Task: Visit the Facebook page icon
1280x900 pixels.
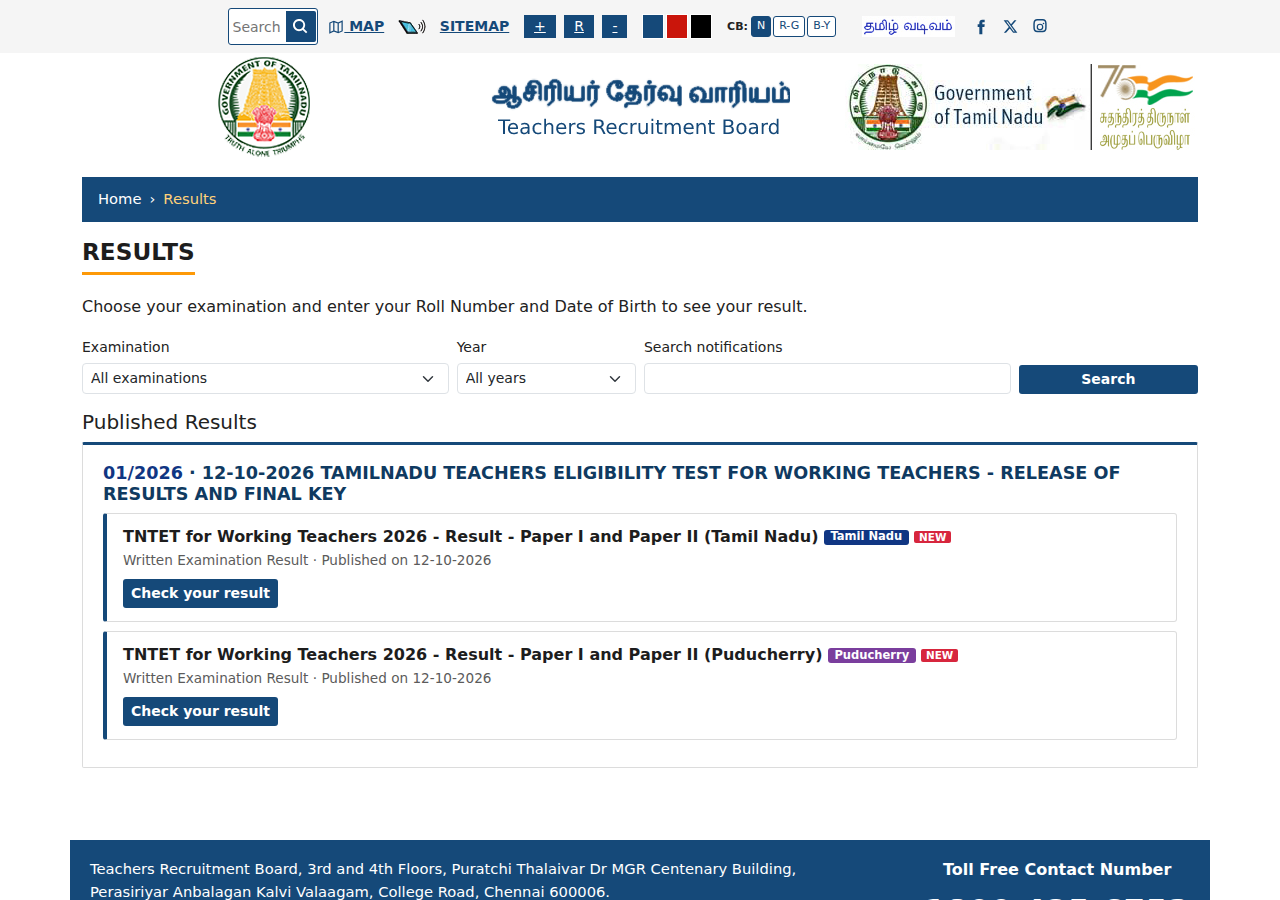Action: point(981,27)
